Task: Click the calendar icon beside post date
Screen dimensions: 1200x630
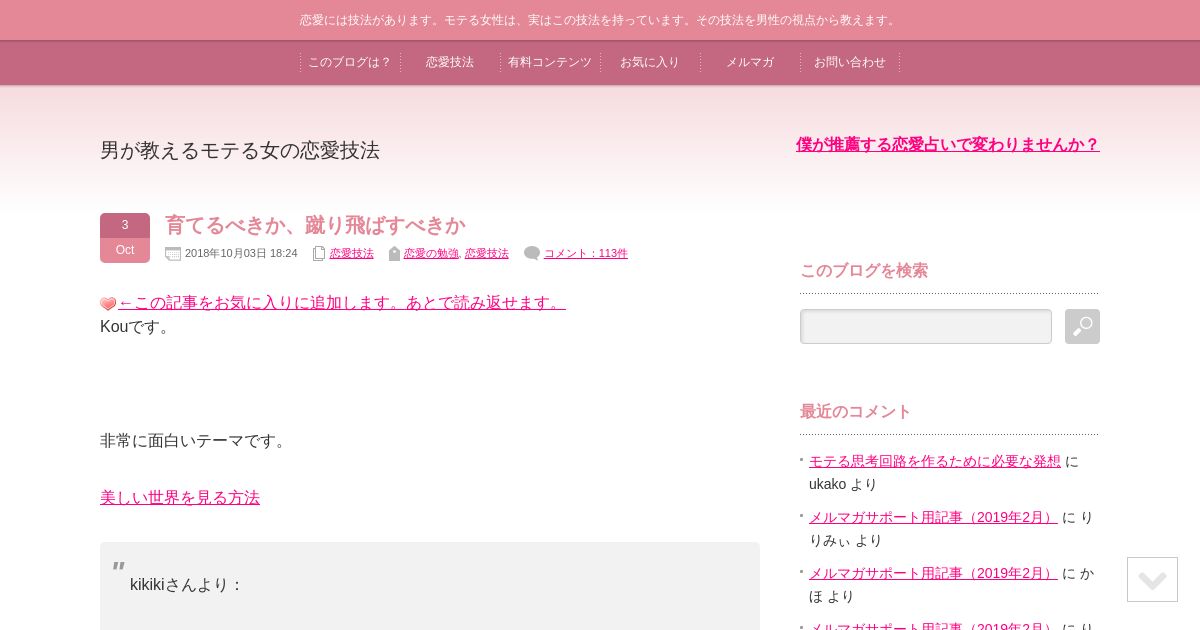Action: [173, 254]
